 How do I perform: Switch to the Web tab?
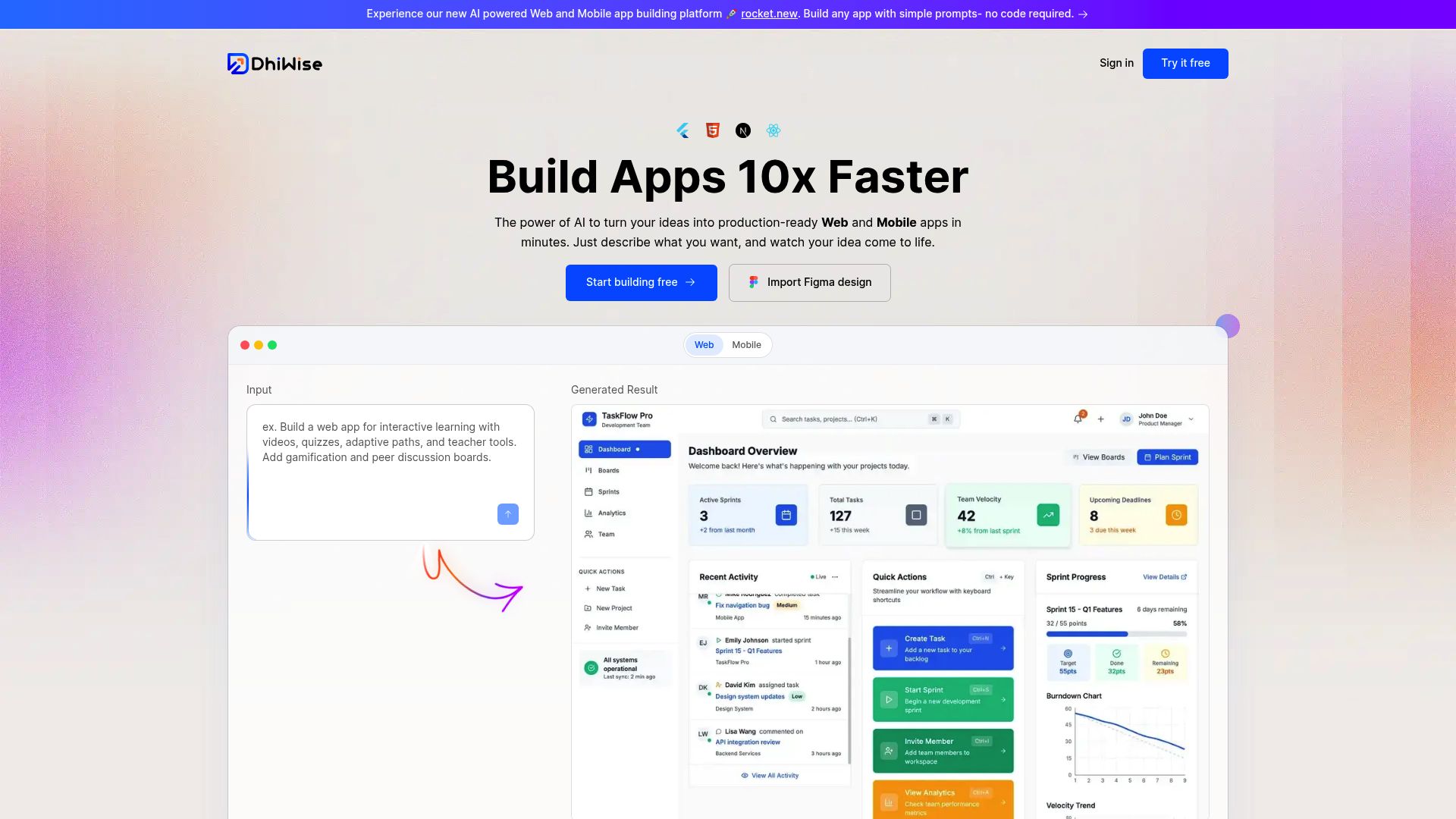click(704, 345)
